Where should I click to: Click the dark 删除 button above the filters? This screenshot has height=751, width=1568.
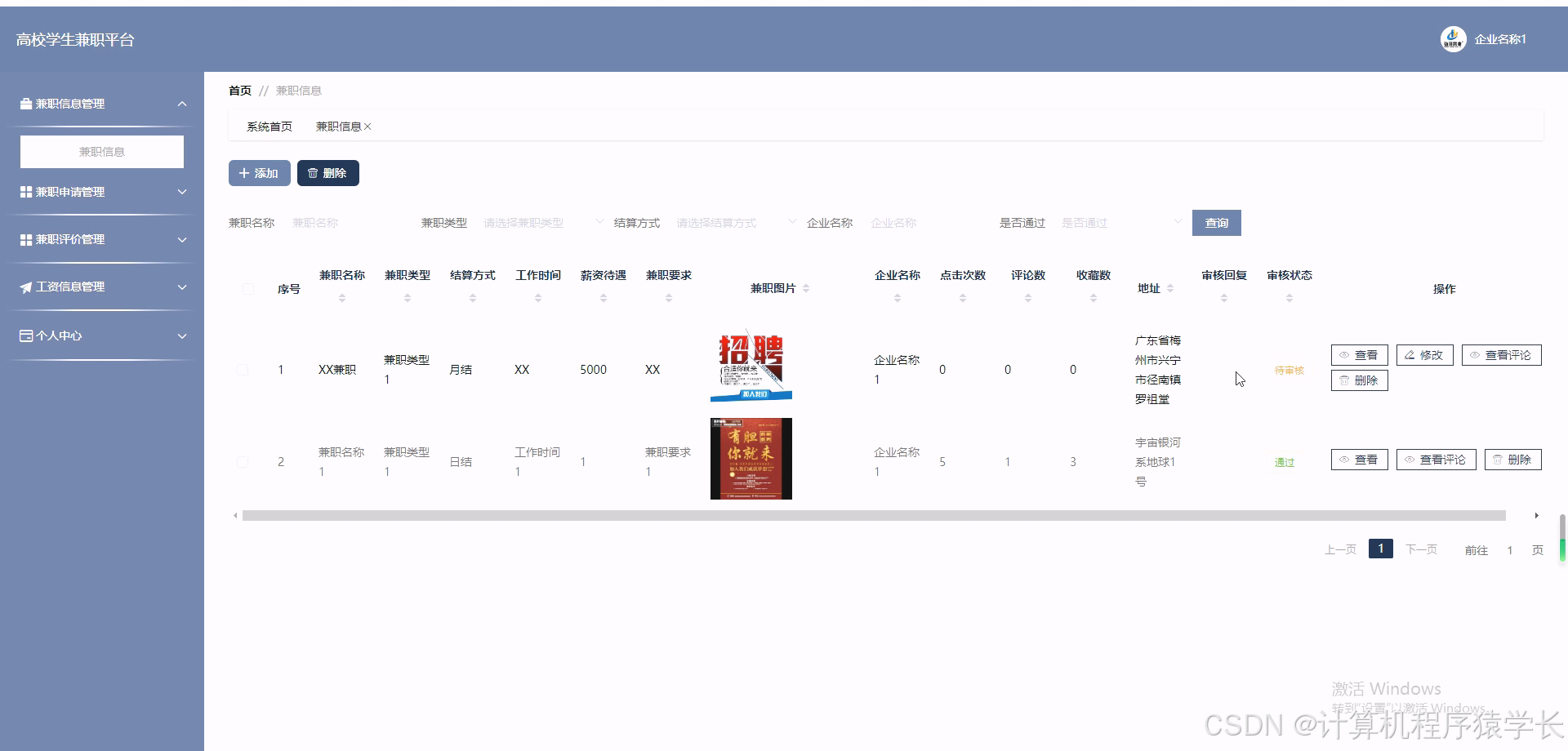328,173
